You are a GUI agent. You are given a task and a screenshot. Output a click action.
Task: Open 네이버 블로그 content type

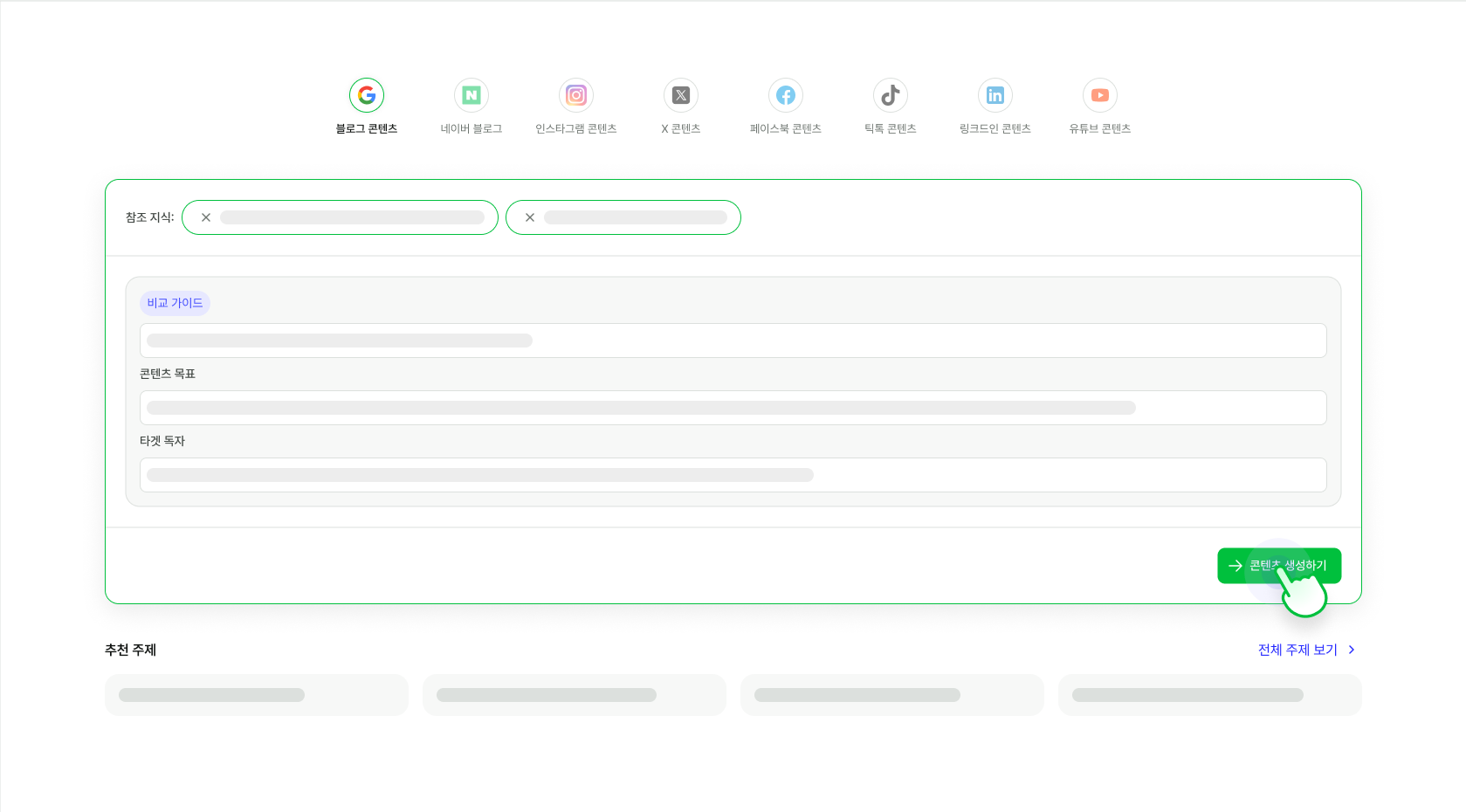(x=471, y=95)
